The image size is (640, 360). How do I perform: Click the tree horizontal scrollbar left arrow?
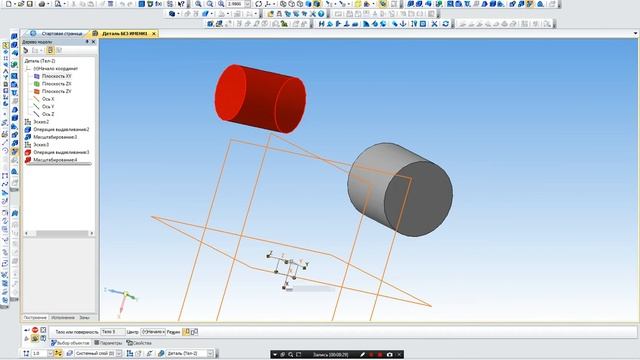click(x=27, y=233)
